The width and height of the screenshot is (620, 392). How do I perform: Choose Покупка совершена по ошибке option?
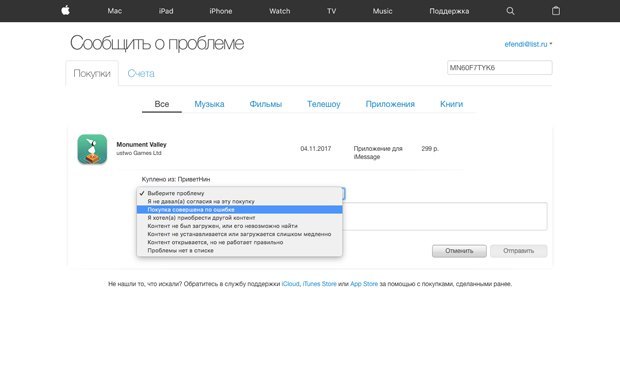pyautogui.click(x=239, y=210)
